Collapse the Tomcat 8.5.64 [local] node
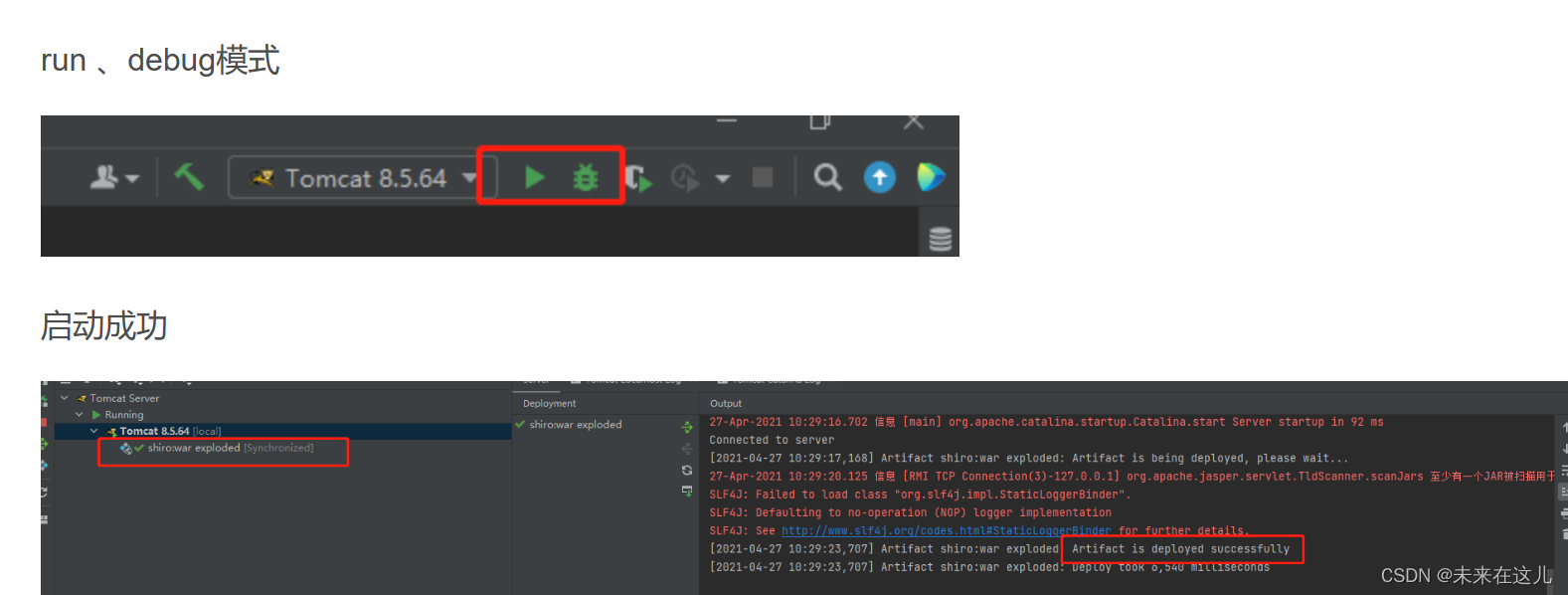1568x595 pixels. pyautogui.click(x=94, y=431)
